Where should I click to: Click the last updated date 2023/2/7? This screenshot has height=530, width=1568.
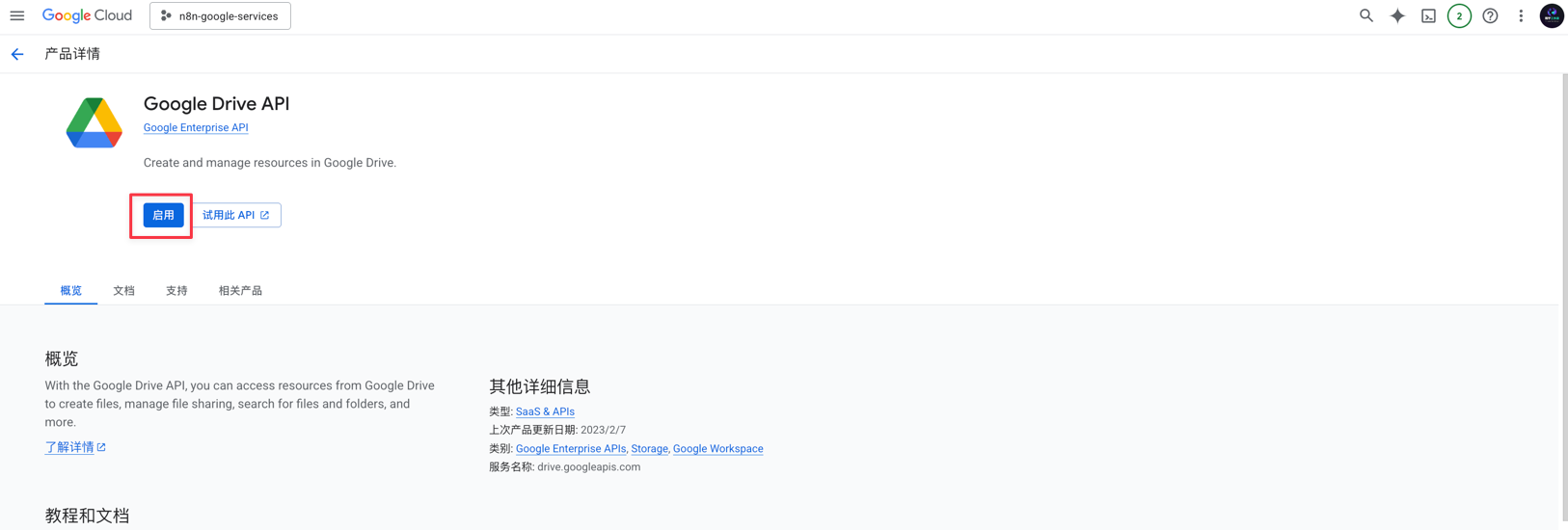coord(603,430)
